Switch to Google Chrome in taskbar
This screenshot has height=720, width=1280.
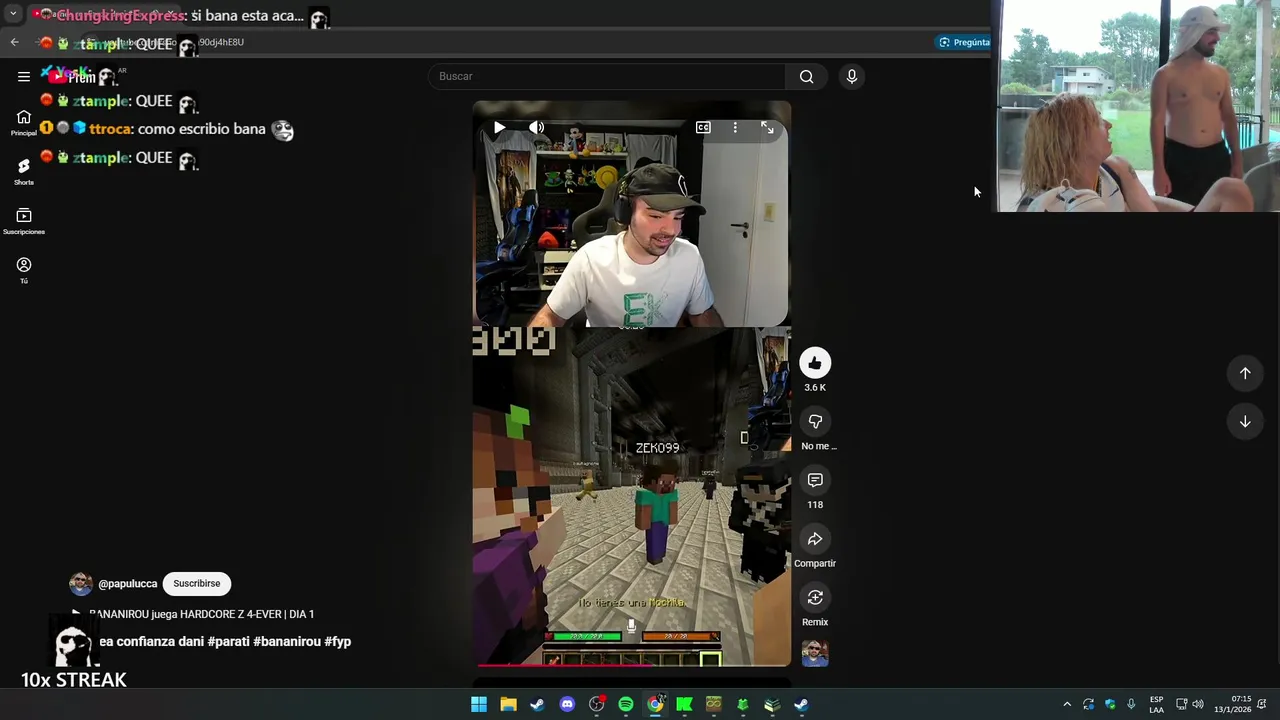click(655, 705)
